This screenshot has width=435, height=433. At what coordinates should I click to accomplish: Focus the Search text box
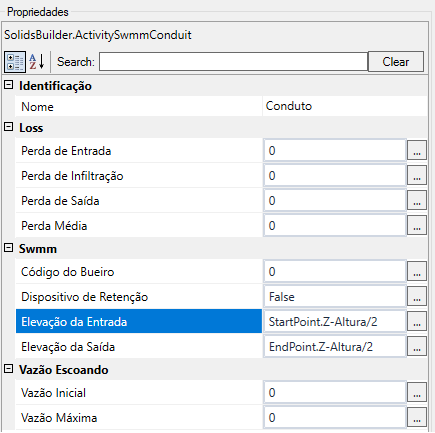(233, 62)
